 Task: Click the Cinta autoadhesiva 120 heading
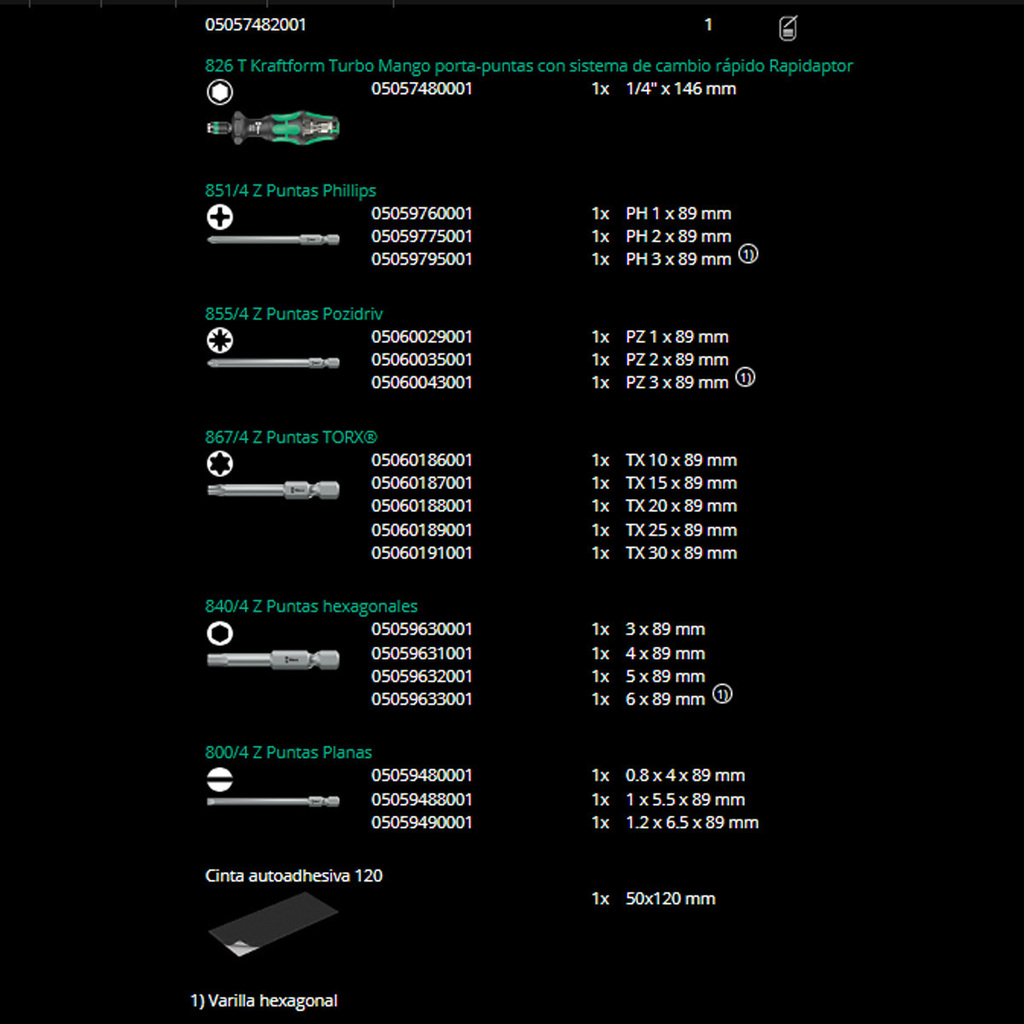[294, 876]
